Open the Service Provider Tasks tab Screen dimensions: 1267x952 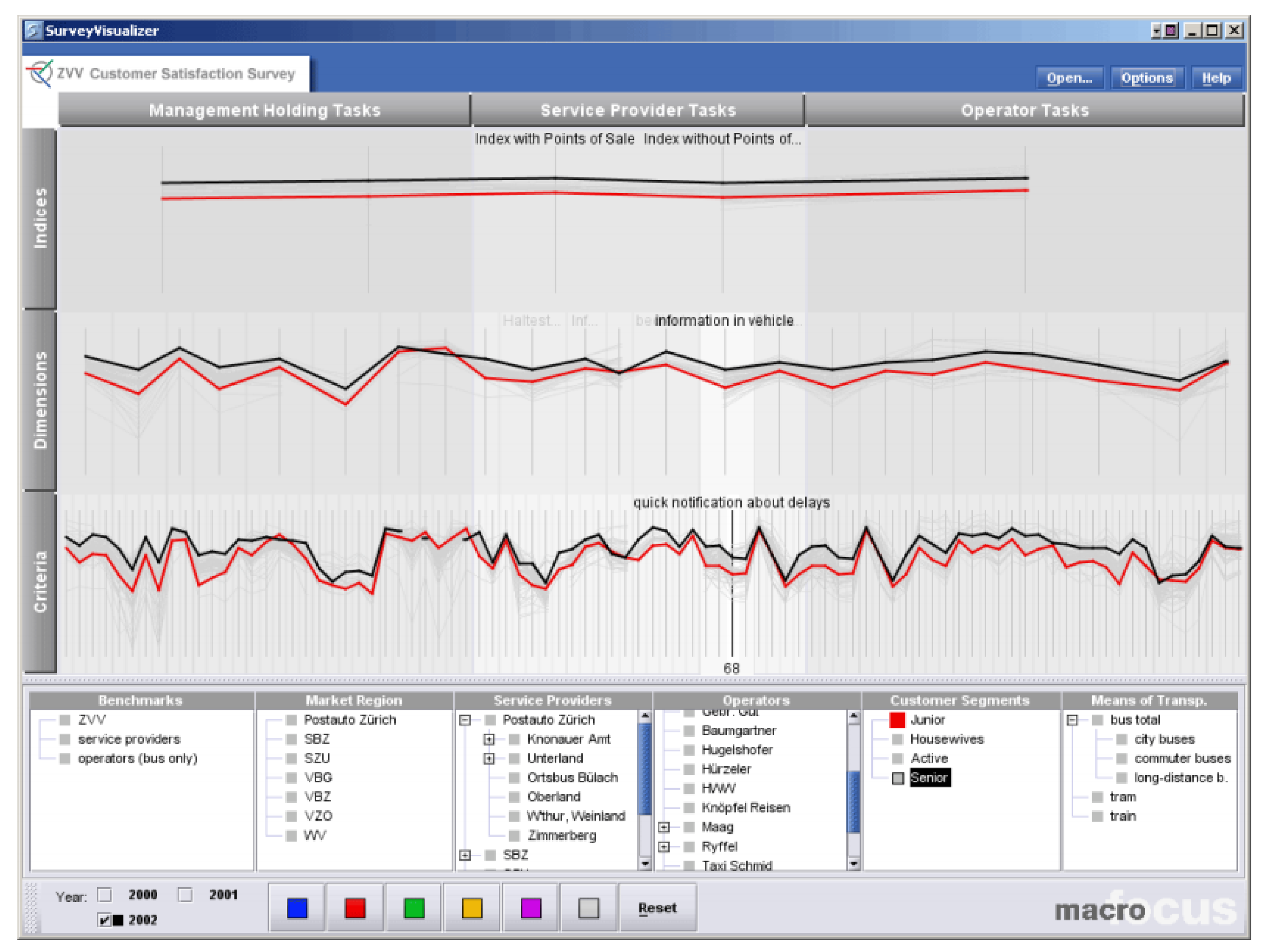[638, 110]
